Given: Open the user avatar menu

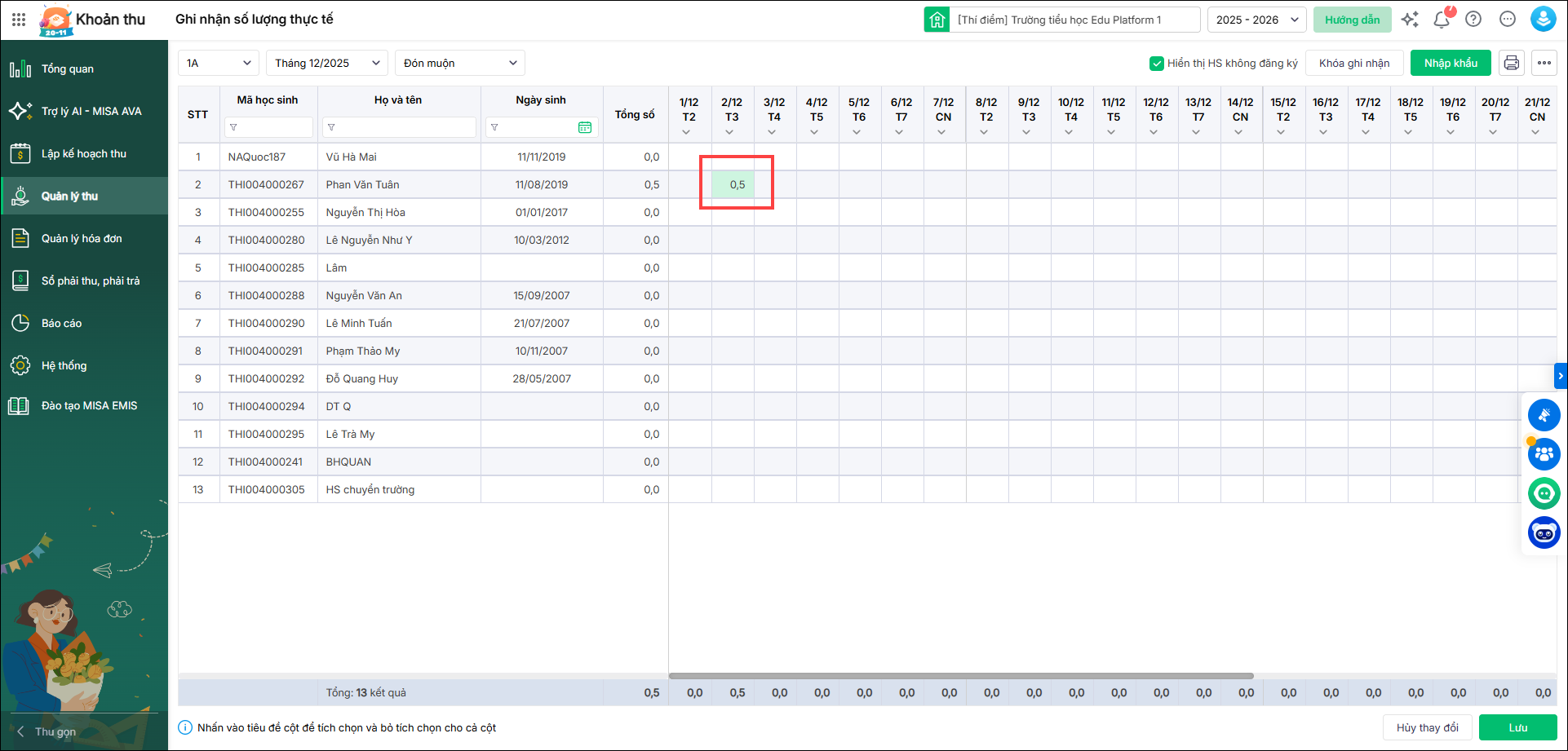Looking at the screenshot, I should pyautogui.click(x=1544, y=20).
